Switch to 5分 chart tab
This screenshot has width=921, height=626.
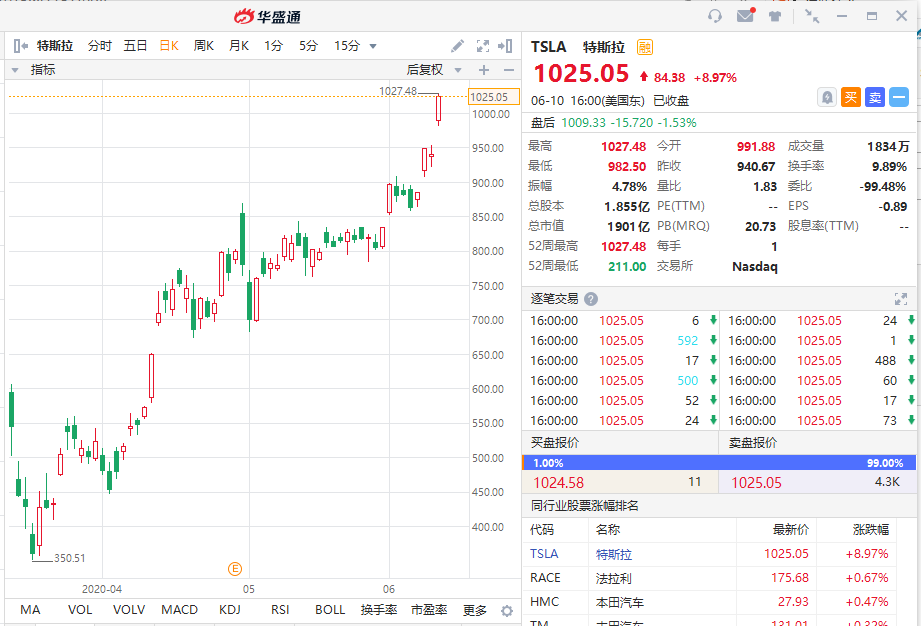(x=308, y=46)
